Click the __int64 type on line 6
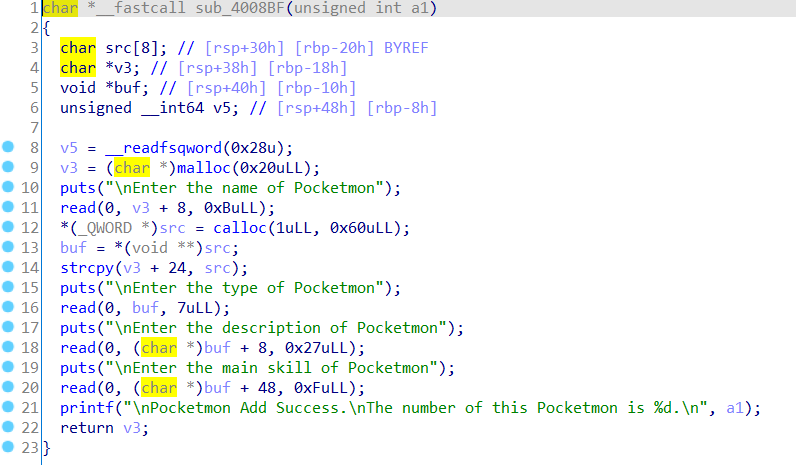The width and height of the screenshot is (796, 465). click(173, 108)
